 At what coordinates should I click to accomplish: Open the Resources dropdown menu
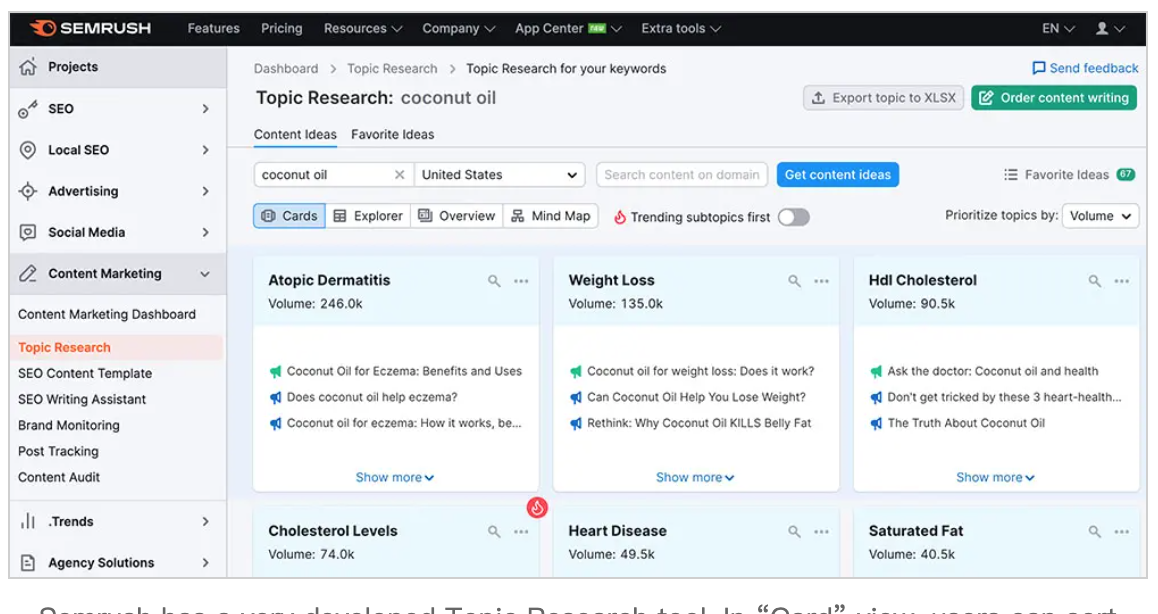tap(363, 28)
